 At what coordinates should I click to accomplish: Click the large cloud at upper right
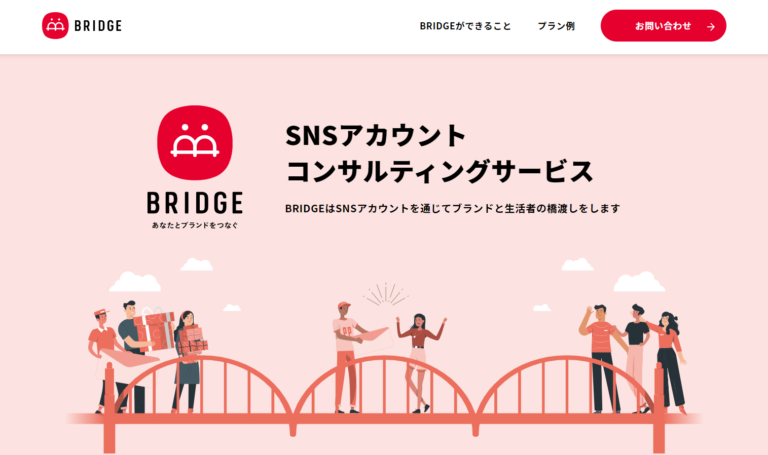639,282
